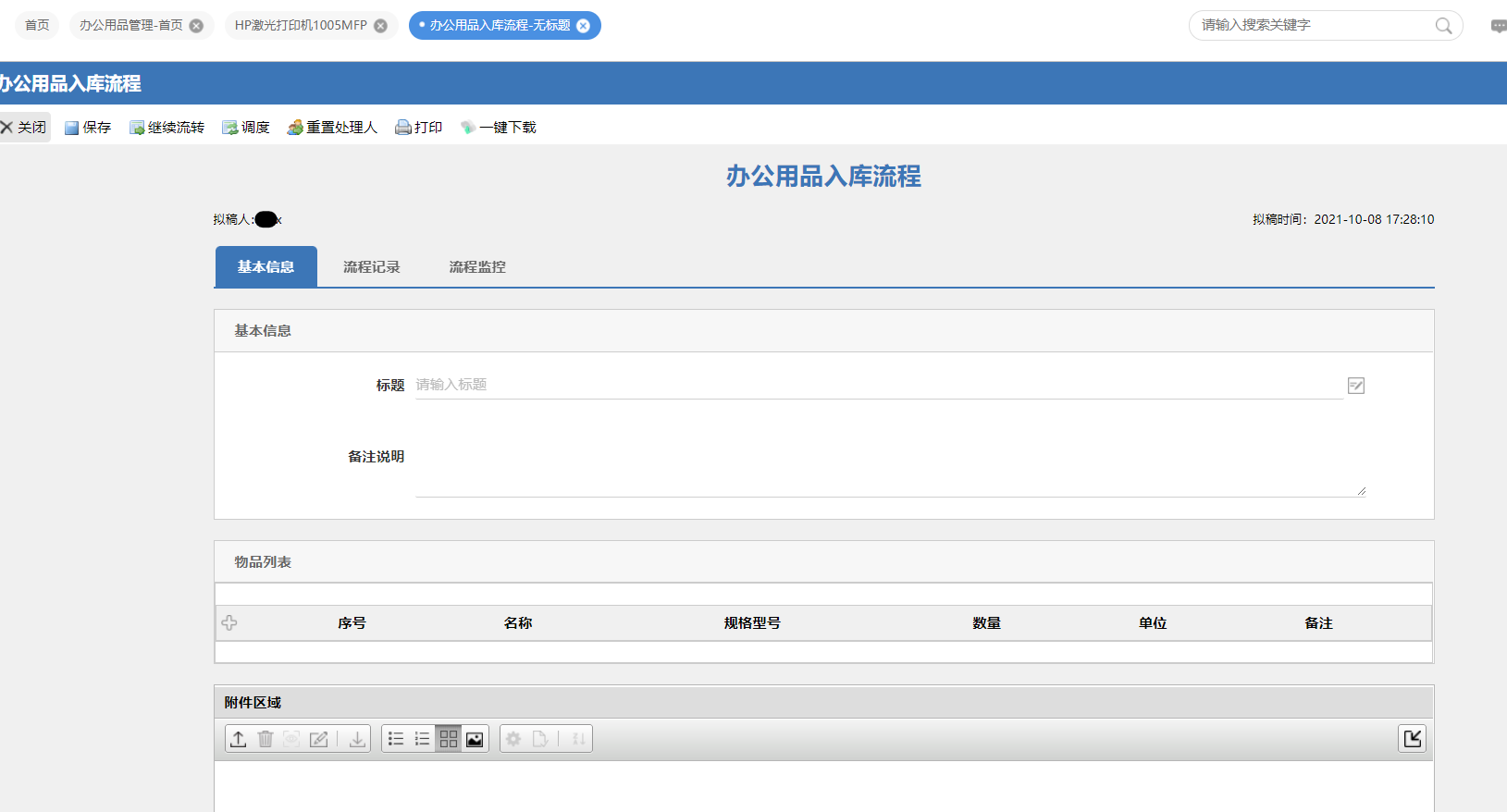Click the search magnifier icon
The width and height of the screenshot is (1507, 812).
click(x=1443, y=26)
